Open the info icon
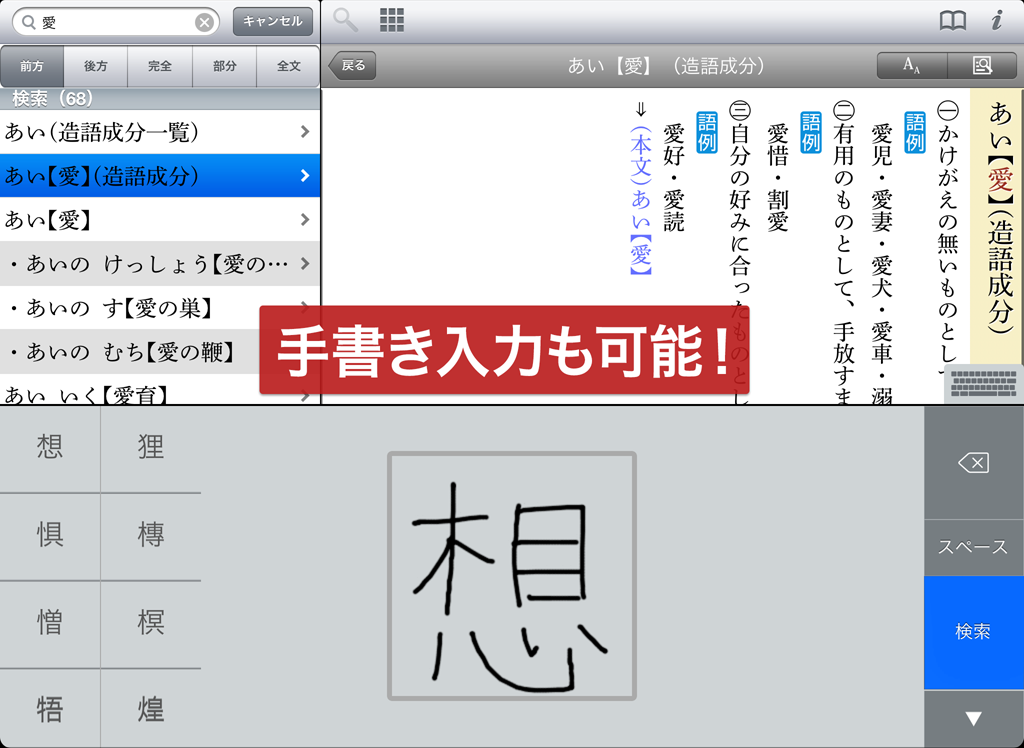 (997, 21)
